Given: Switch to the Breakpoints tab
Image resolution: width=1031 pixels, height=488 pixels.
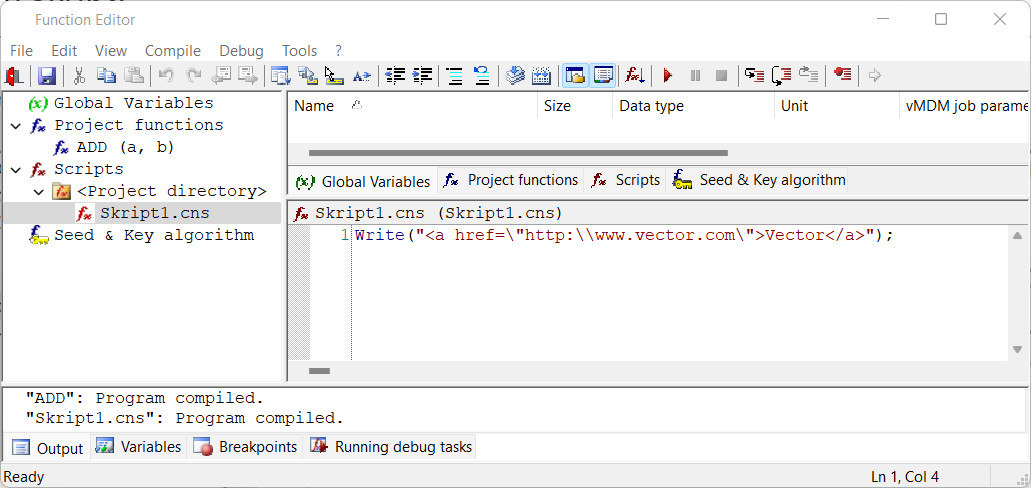Looking at the screenshot, I should pyautogui.click(x=245, y=447).
